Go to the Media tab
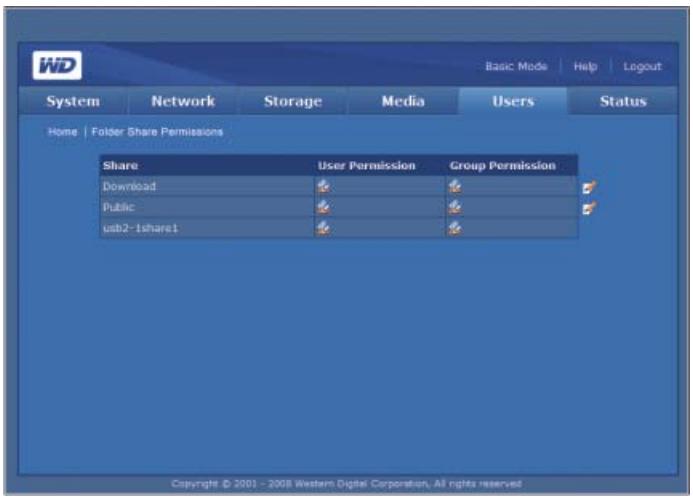This screenshot has height=498, width=693. [x=403, y=101]
